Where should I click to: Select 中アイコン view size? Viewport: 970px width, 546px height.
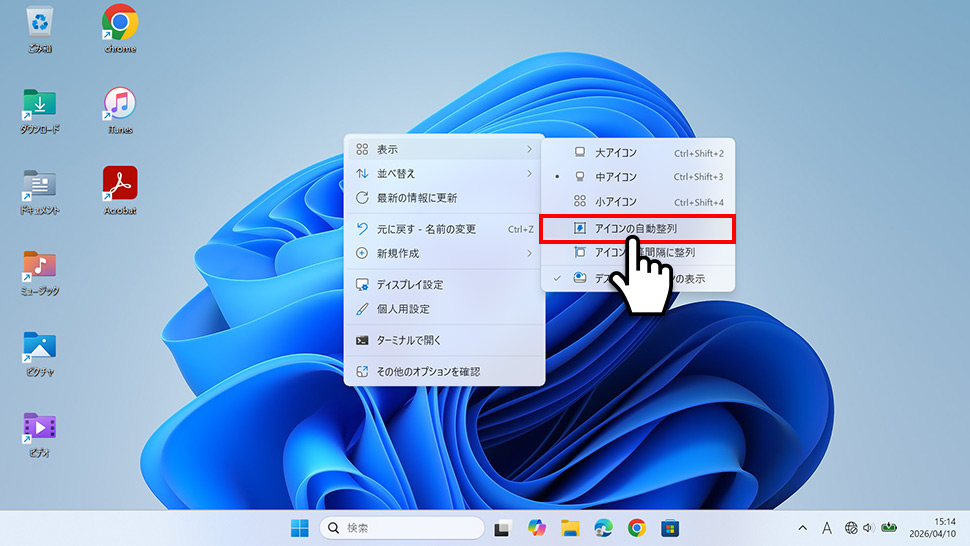click(x=638, y=177)
